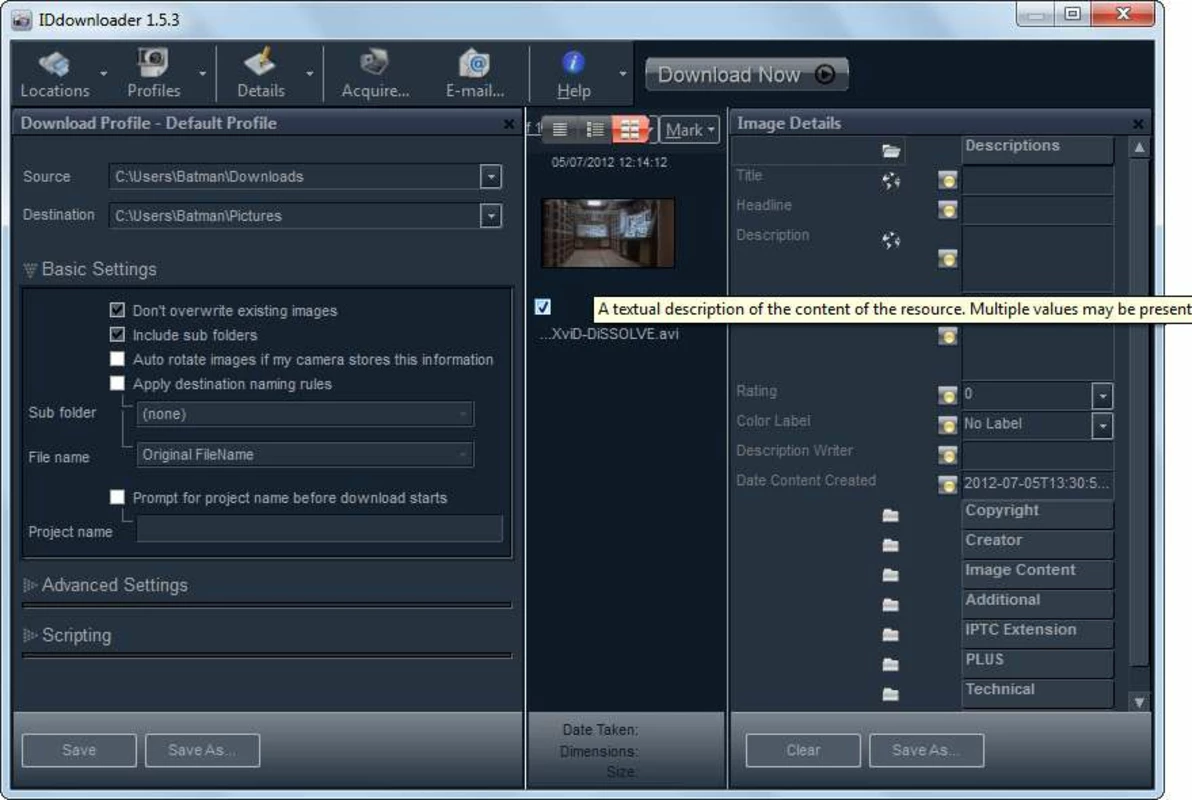1192x800 pixels.
Task: Open the Locations dropdown arrow
Action: (x=103, y=74)
